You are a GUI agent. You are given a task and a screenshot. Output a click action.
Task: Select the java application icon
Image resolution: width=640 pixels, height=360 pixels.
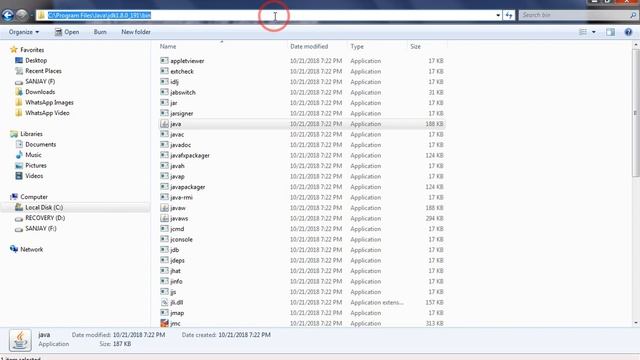[164, 124]
